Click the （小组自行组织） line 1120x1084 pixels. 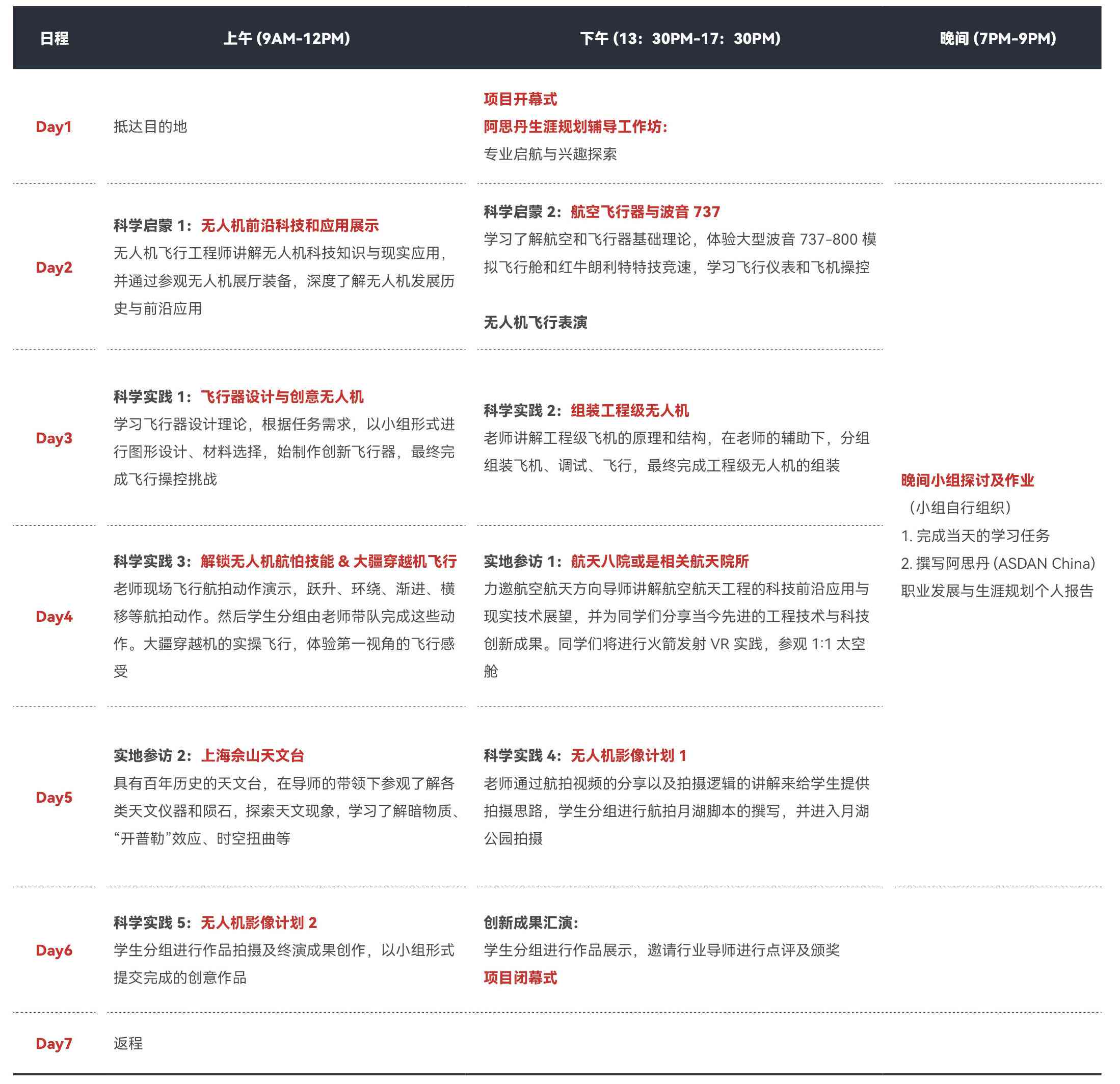[x=960, y=508]
